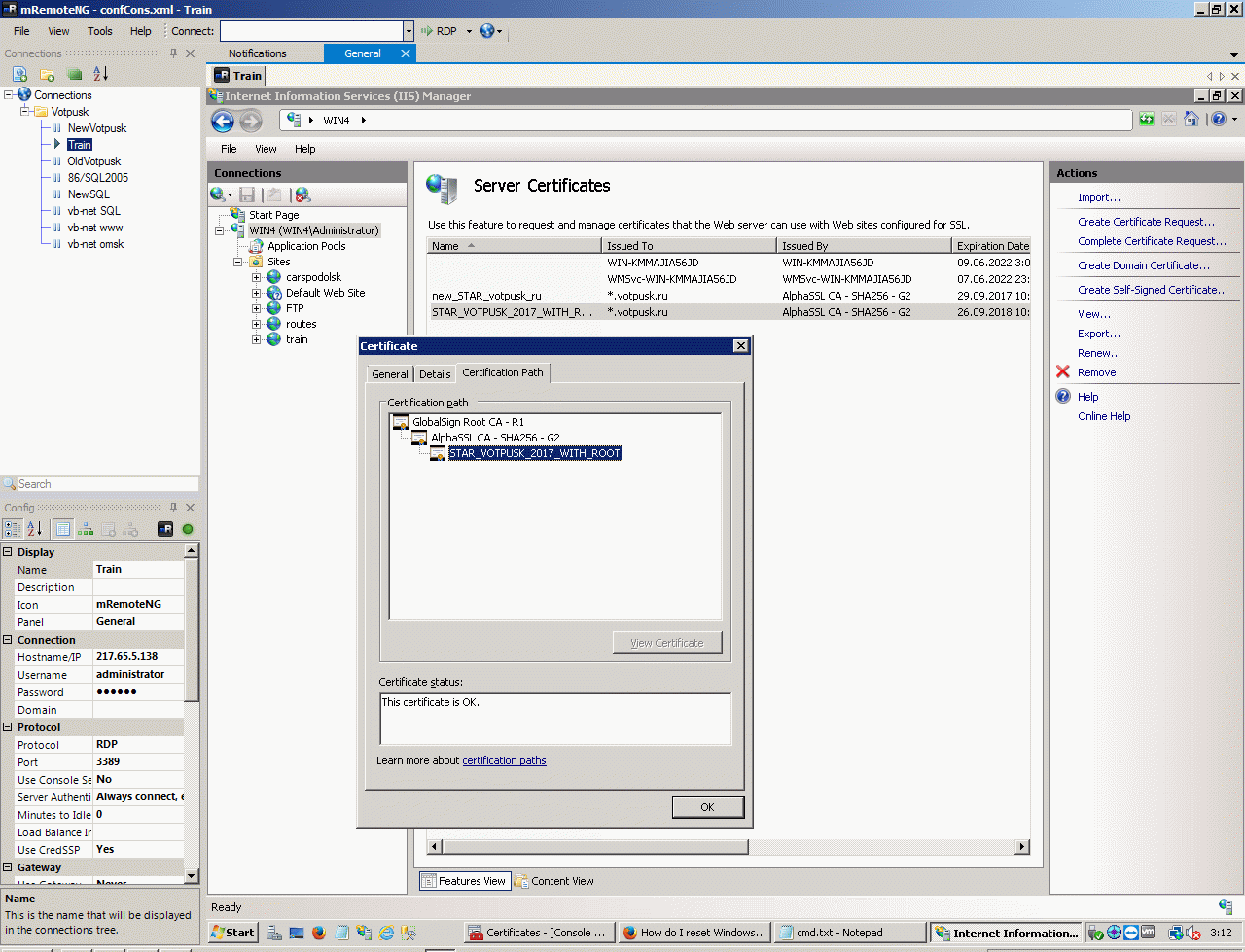The image size is (1245, 952).
Task: Open the 'certification paths' help link
Action: 504,760
